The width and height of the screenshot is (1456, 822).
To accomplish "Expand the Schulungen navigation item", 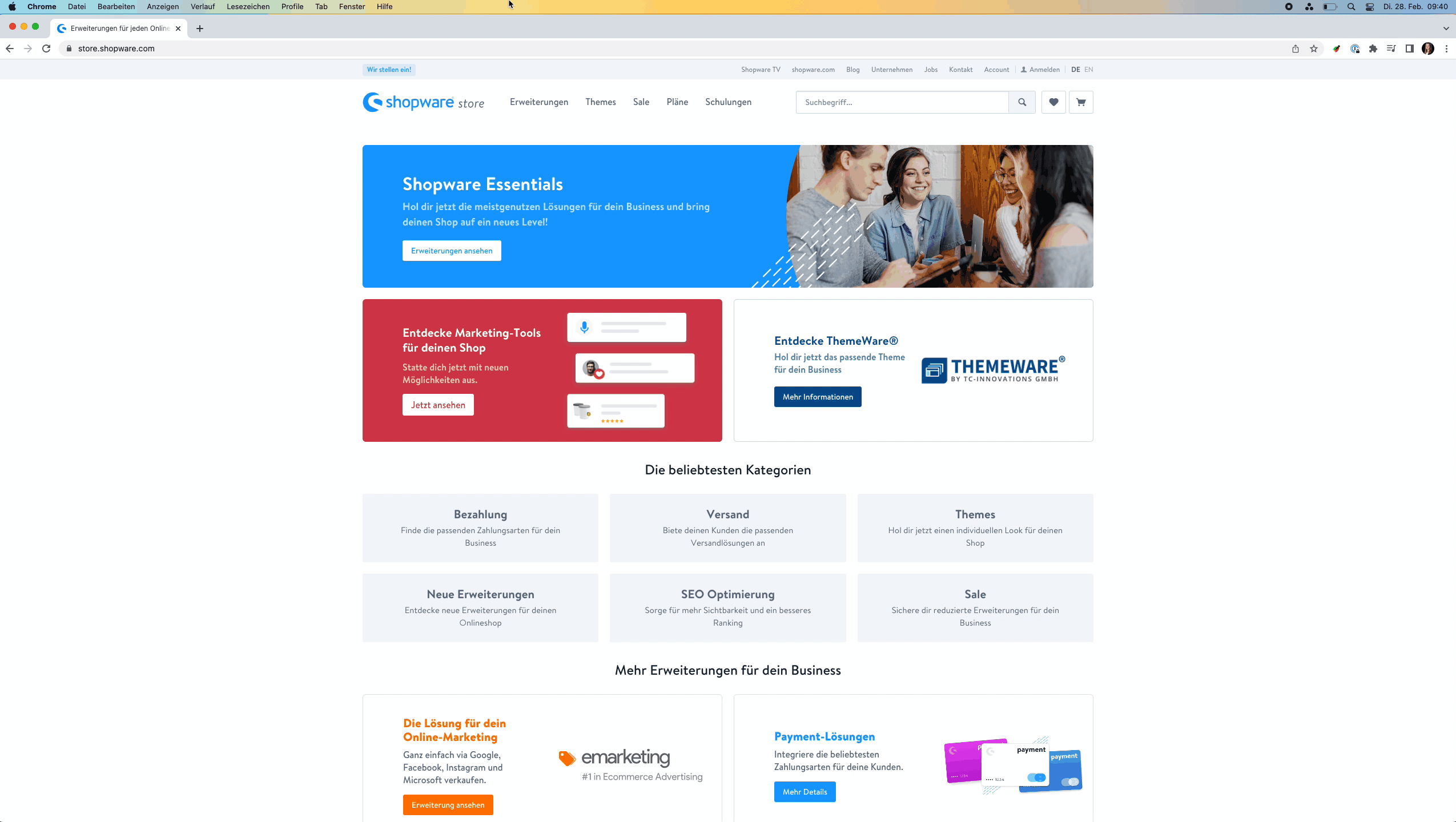I will click(x=729, y=102).
